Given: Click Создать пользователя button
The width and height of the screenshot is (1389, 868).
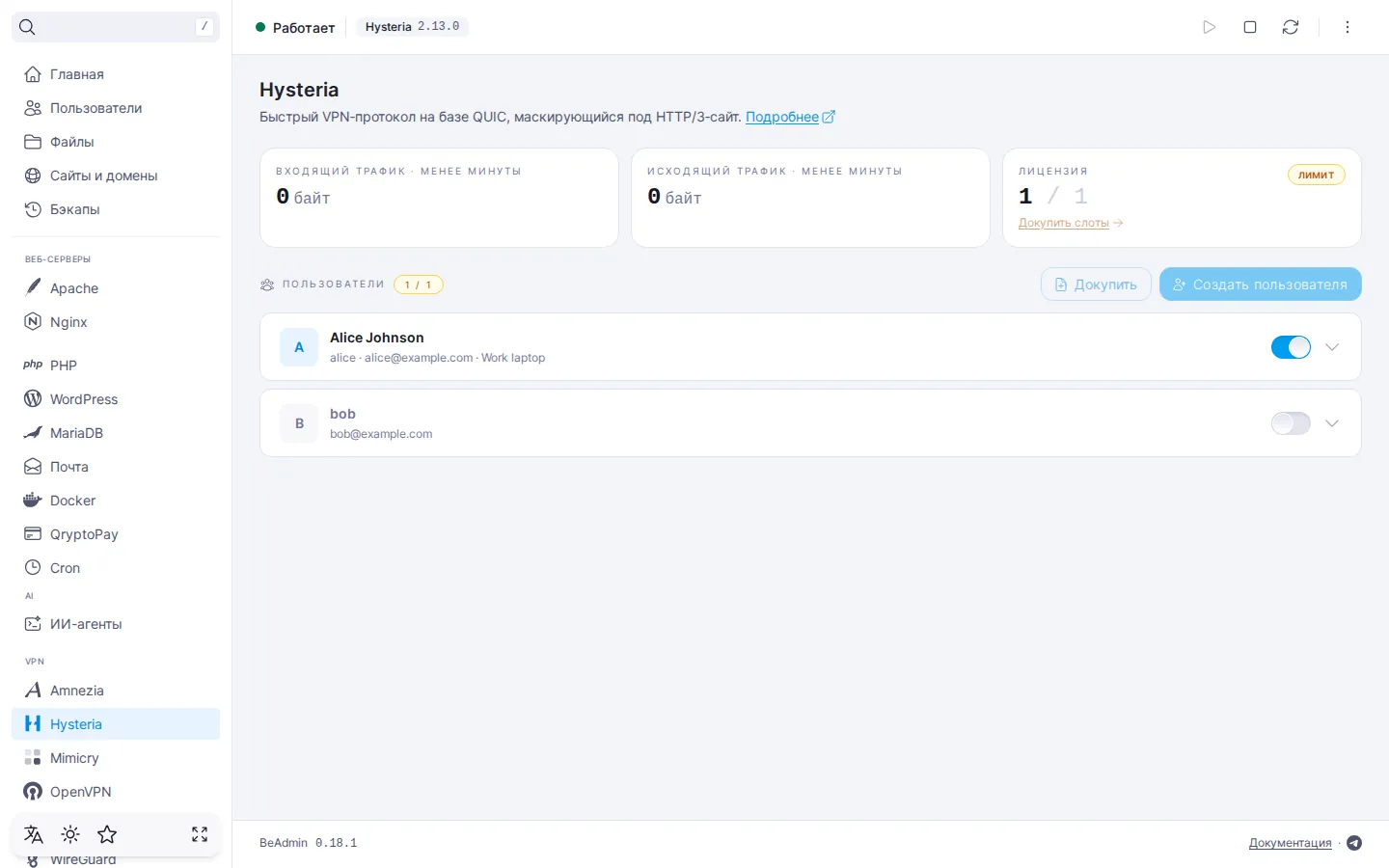Looking at the screenshot, I should click(1261, 285).
